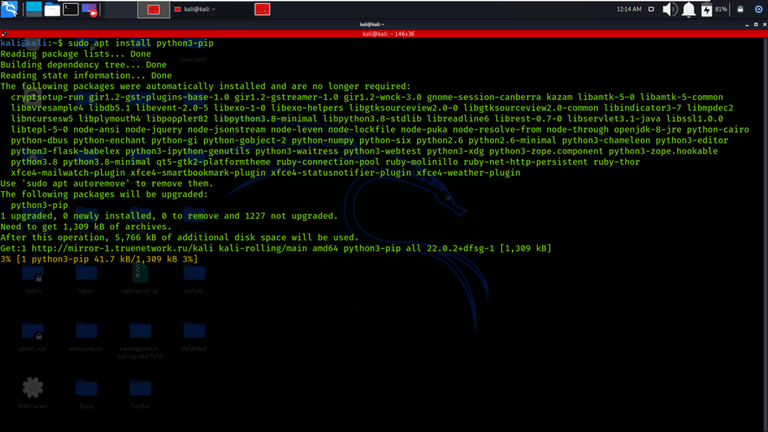Image resolution: width=768 pixels, height=432 pixels.
Task: Click the 81% battery percentage label
Action: point(721,9)
